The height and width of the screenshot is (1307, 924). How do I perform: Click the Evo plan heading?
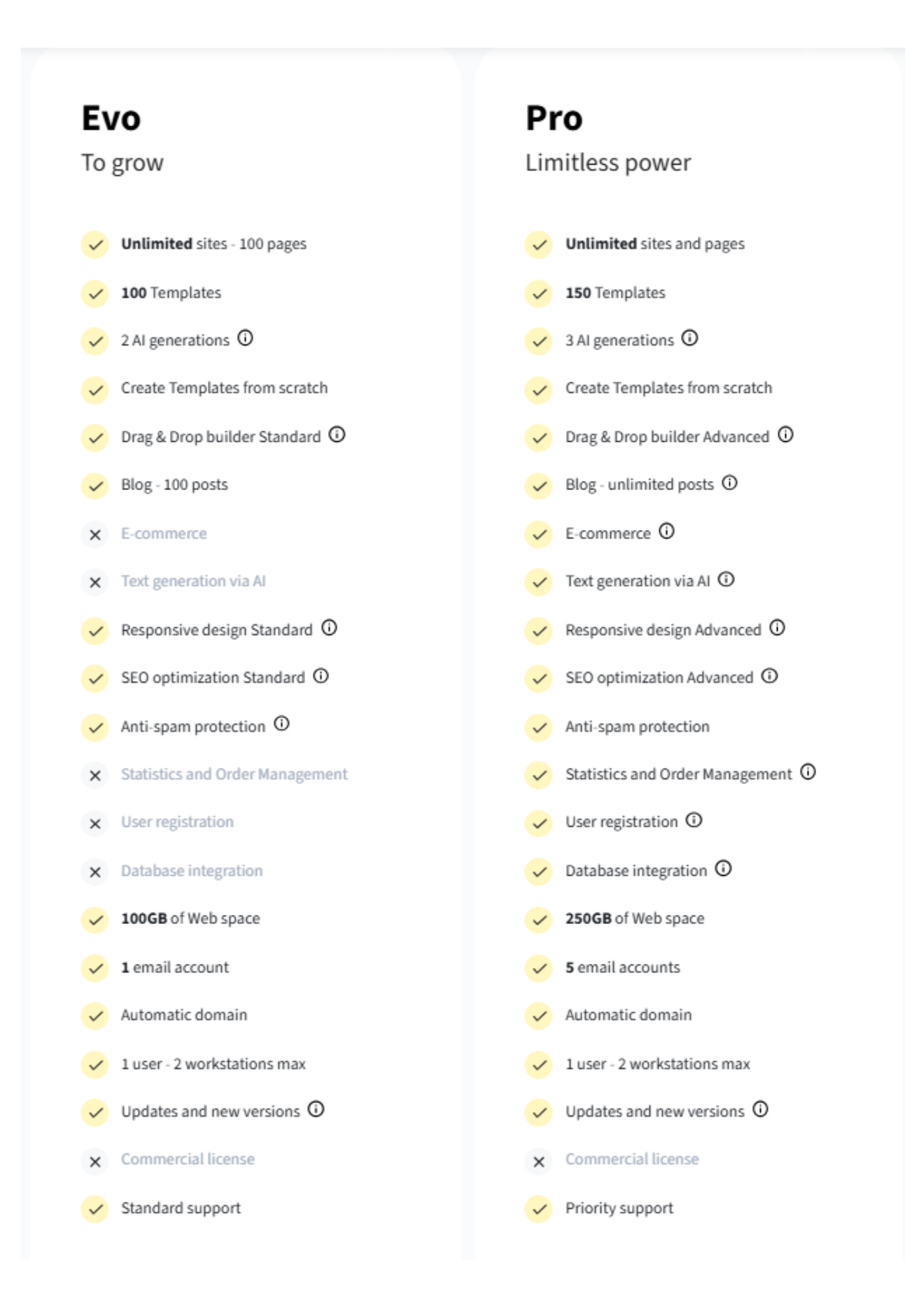(x=111, y=118)
